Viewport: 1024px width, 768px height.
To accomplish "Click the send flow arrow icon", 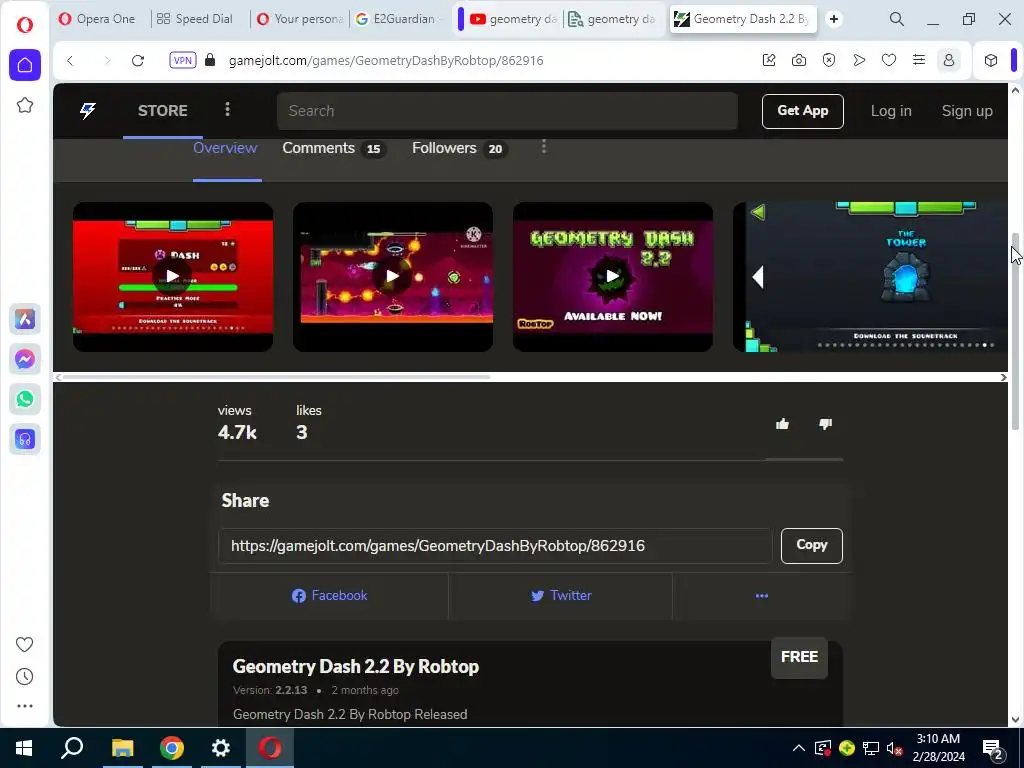I will pos(859,60).
